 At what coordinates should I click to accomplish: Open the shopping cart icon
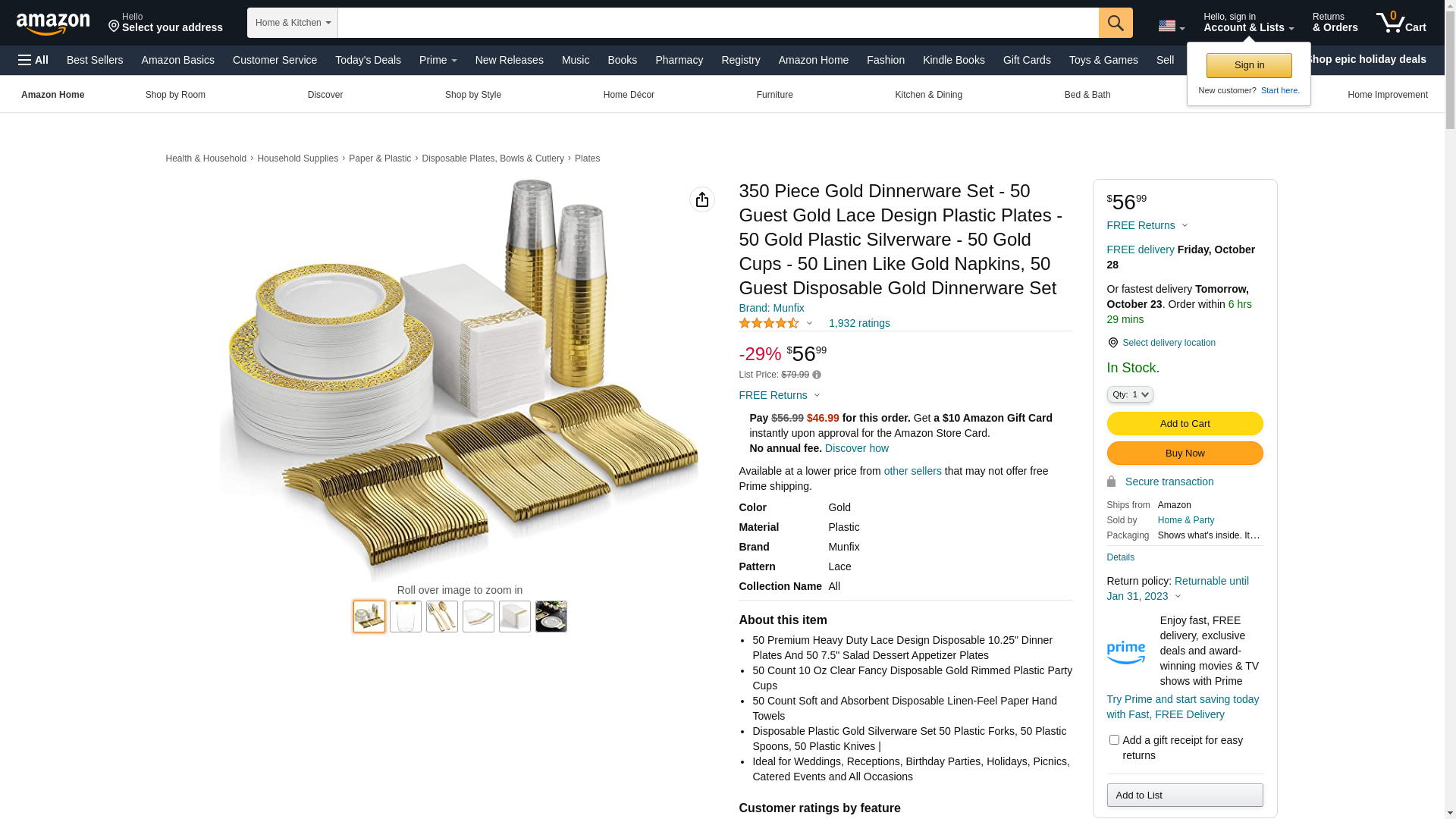tap(1401, 22)
